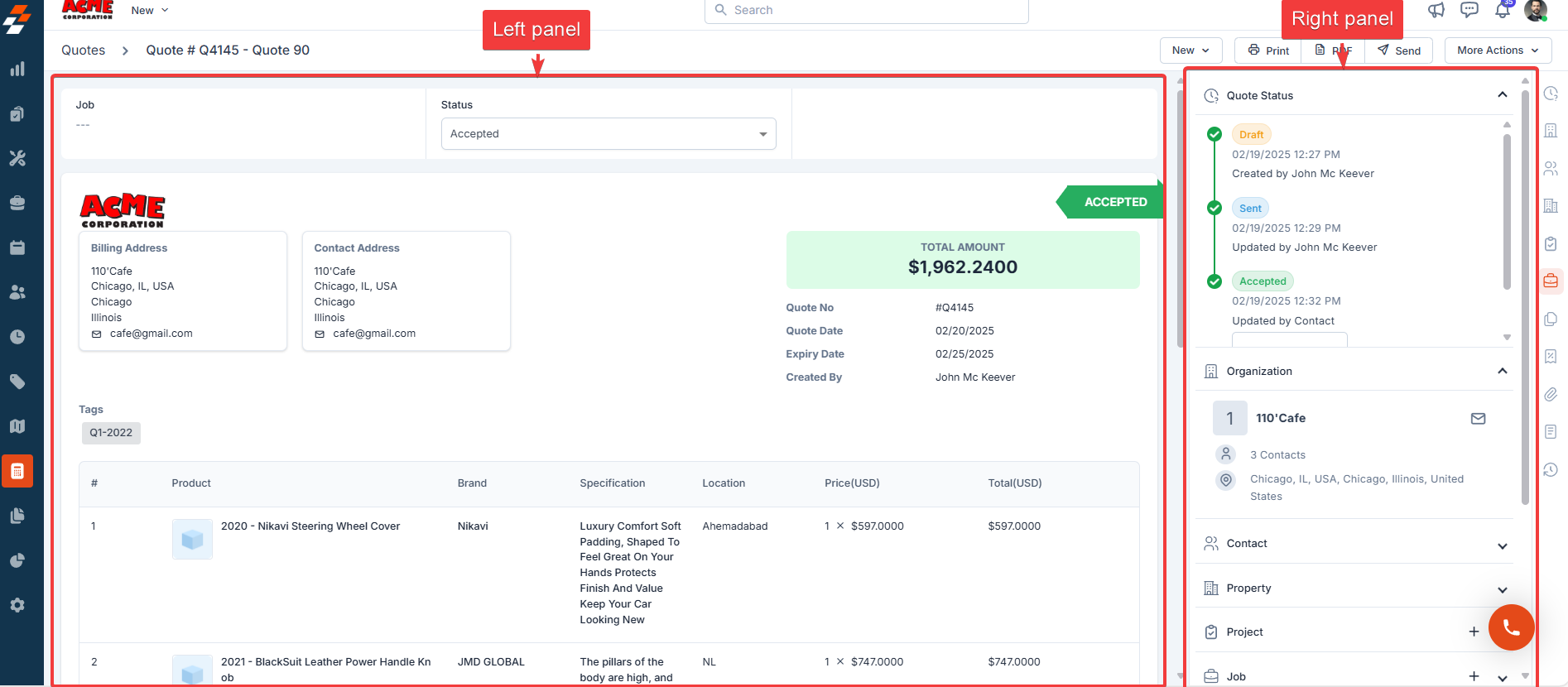Open the notes document icon in right rail

(x=1551, y=431)
